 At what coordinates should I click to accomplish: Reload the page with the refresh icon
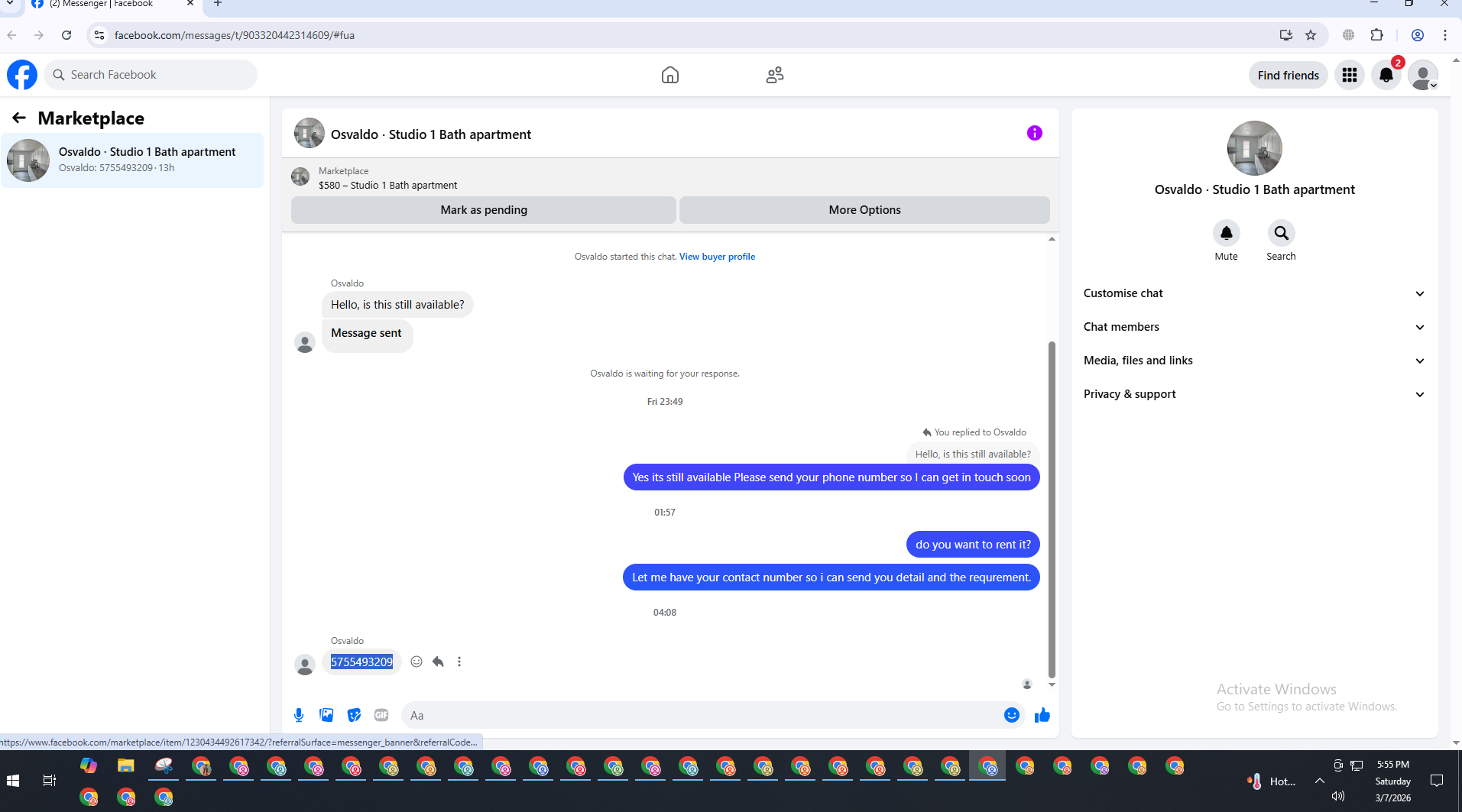click(66, 35)
